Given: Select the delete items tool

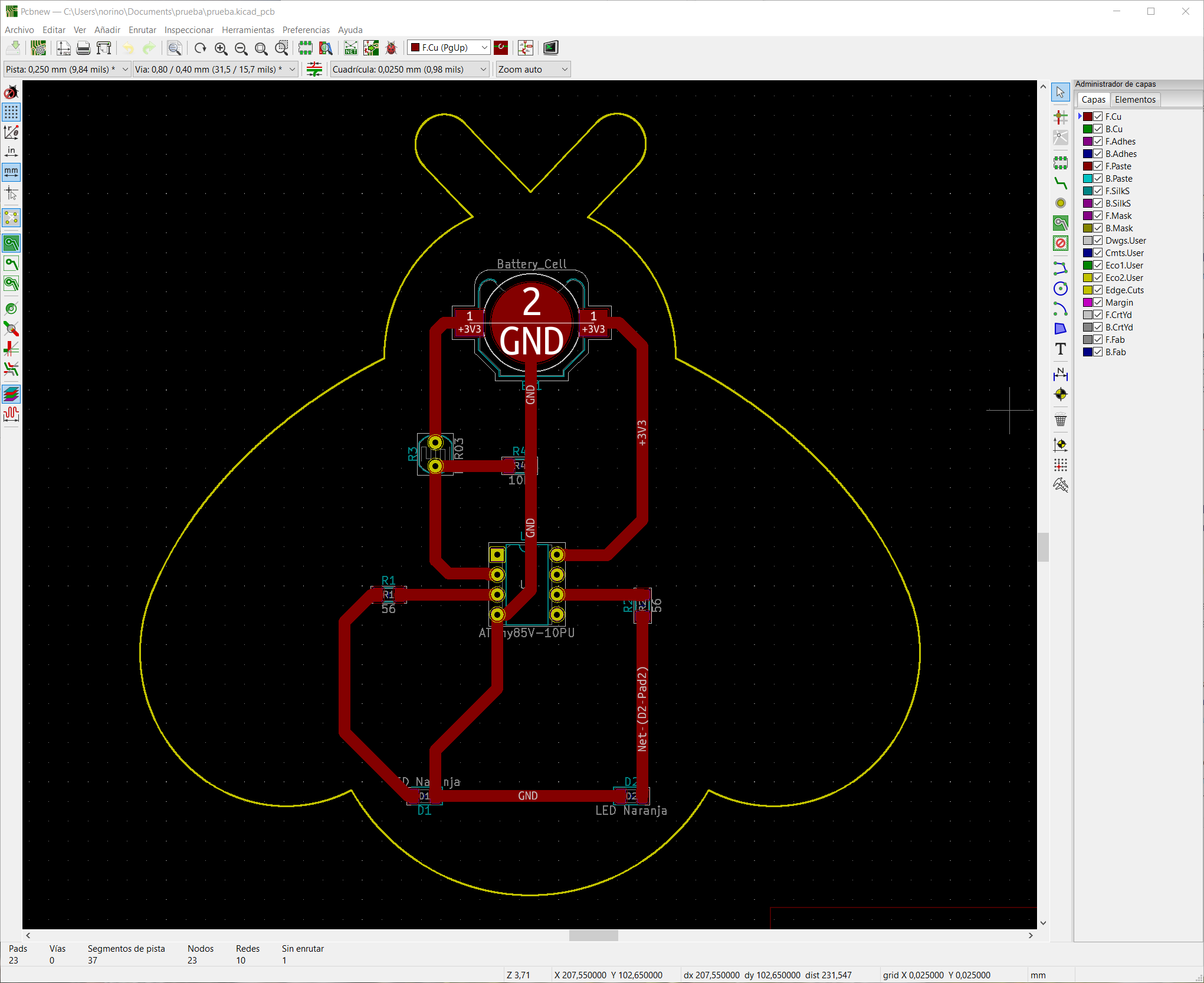Looking at the screenshot, I should click(x=1061, y=420).
